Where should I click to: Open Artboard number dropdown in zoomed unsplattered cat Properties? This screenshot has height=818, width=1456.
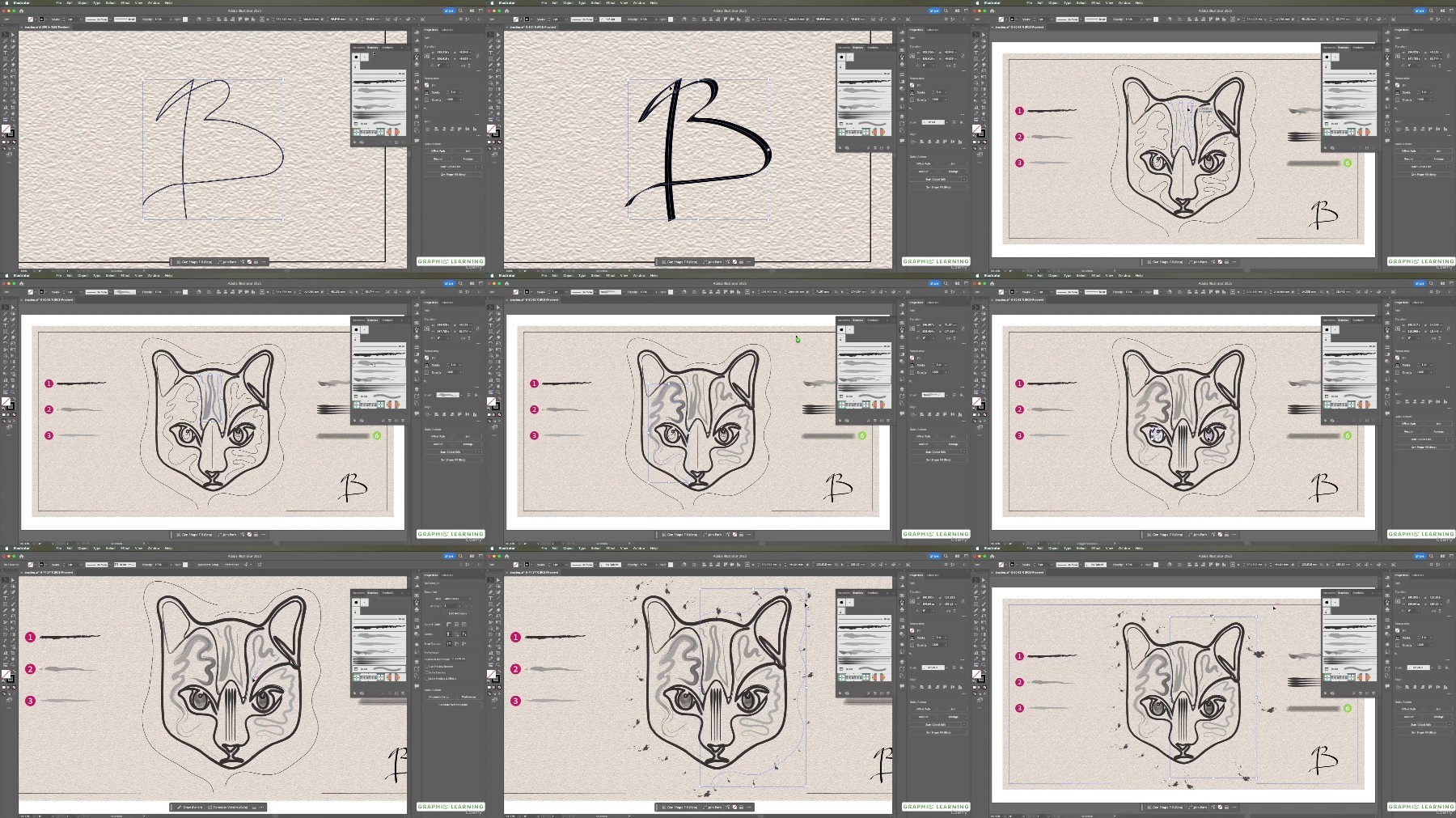pos(459,606)
